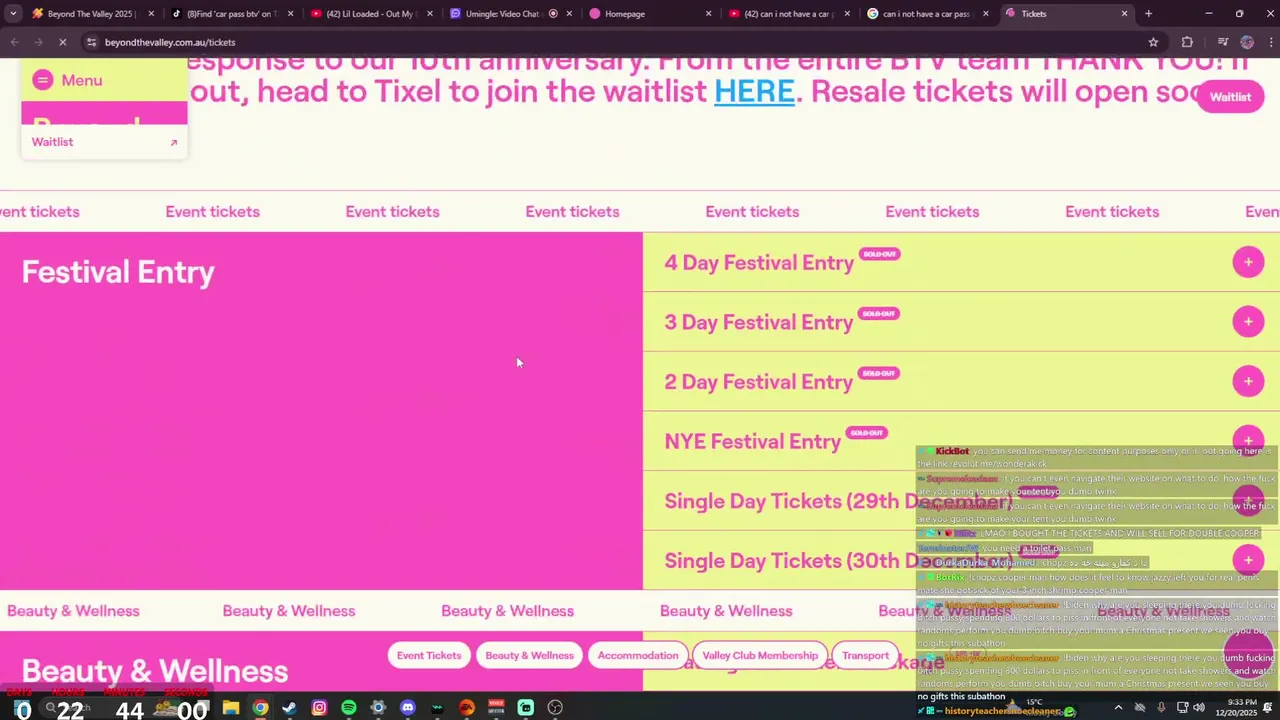This screenshot has width=1280, height=720.
Task: Open the pink Menu hamburger button
Action: point(42,80)
